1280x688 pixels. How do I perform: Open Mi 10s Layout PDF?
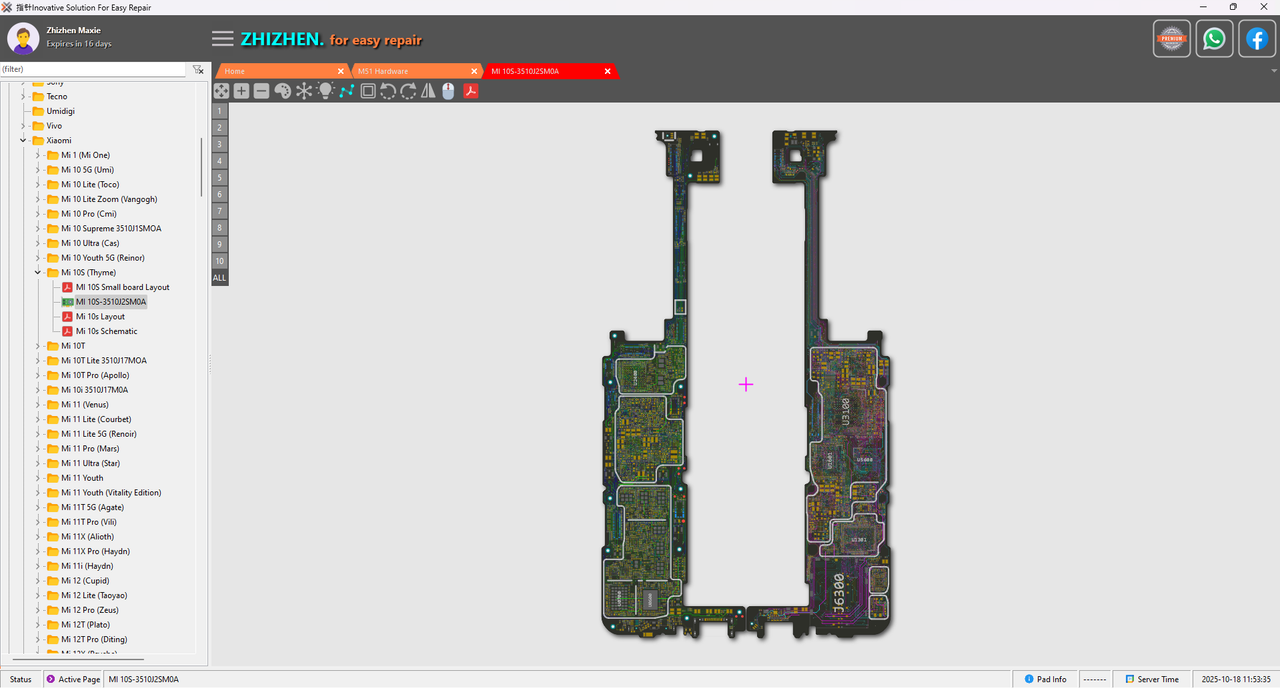[x=100, y=316]
